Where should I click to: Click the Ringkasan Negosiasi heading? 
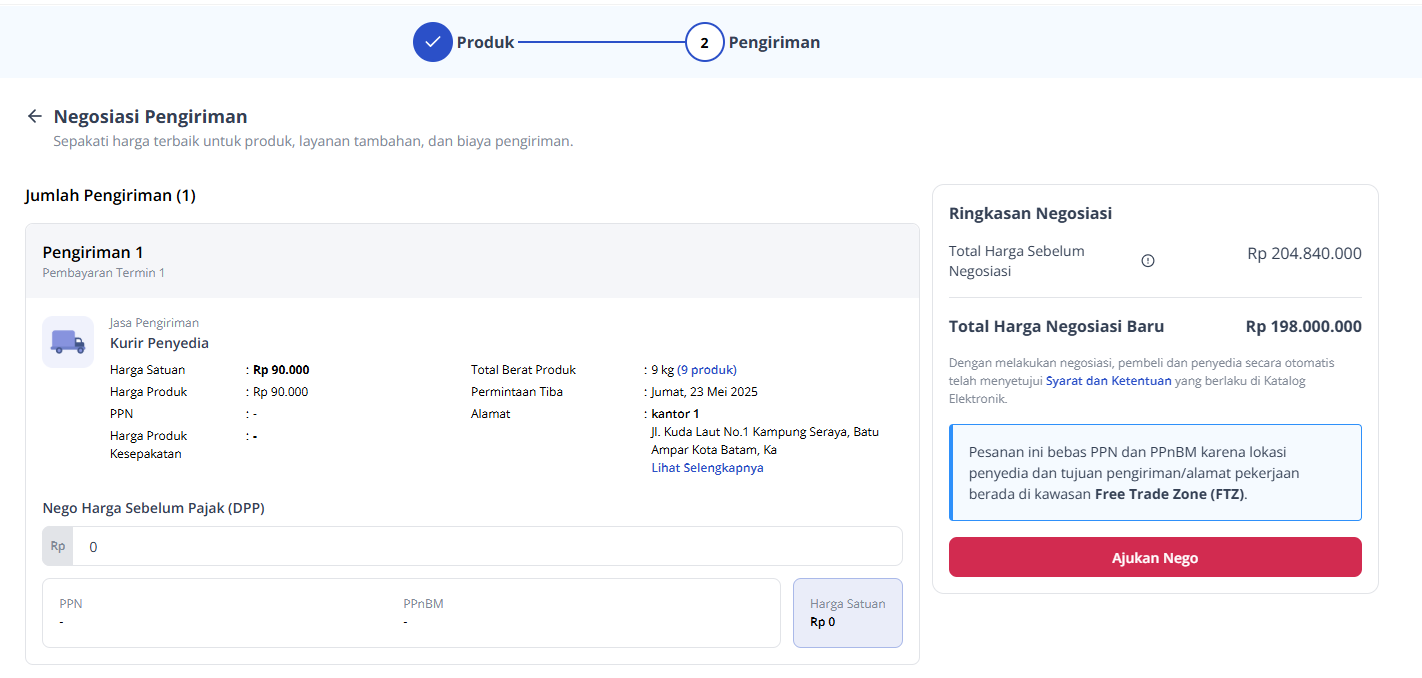[x=1030, y=213]
